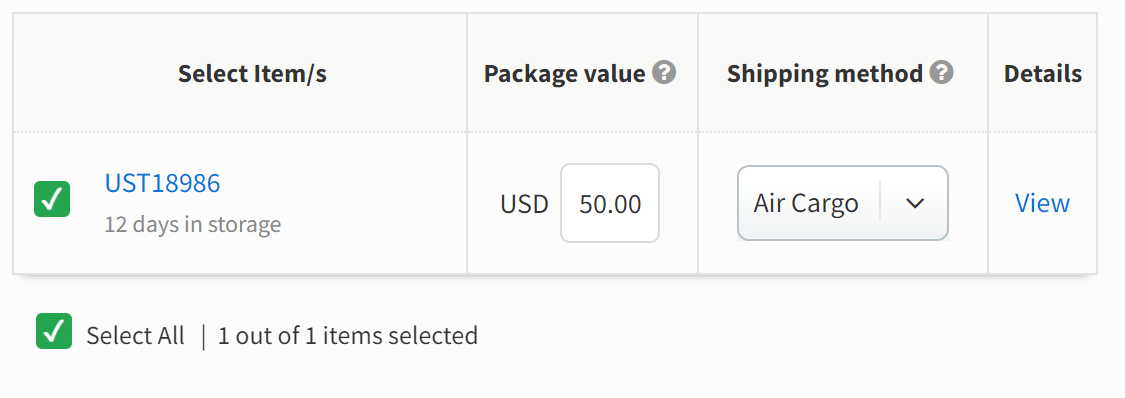The image size is (1125, 398).
Task: Focus the package value field showing 50.00
Action: tap(610, 203)
